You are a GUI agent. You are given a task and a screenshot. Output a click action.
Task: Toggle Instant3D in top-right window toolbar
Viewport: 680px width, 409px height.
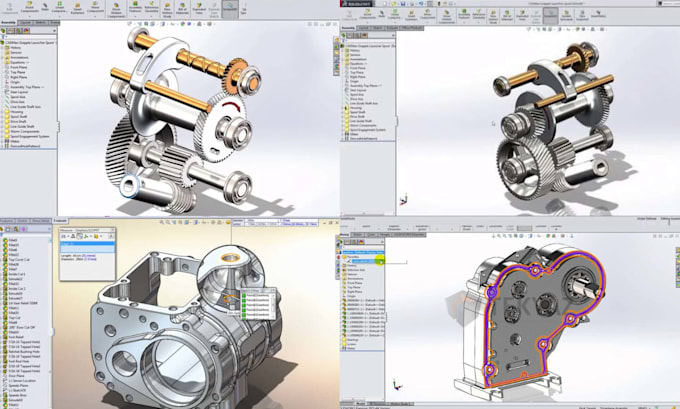551,14
